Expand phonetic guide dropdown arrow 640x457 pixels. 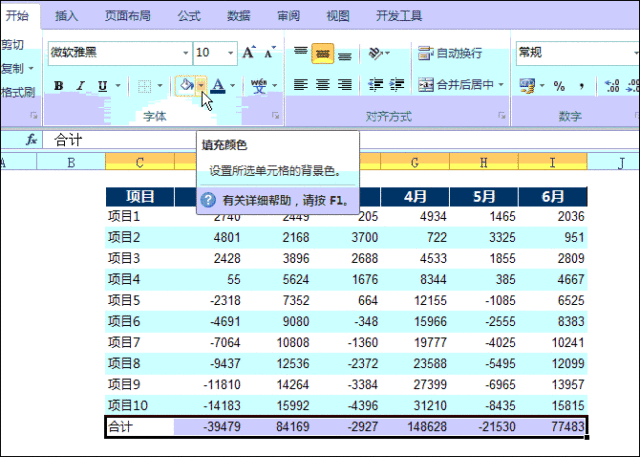tap(274, 86)
